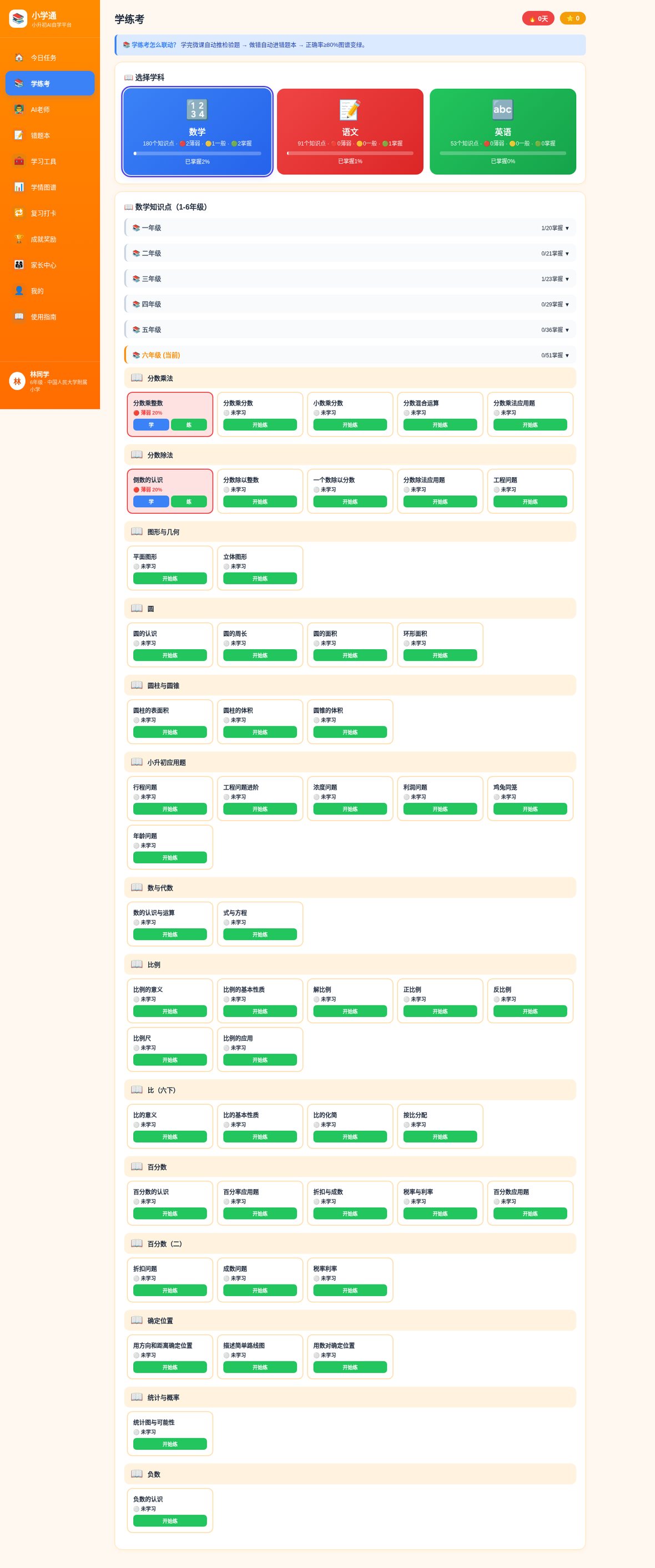Click the family icon beside 家长中心
Viewport: 655px width, 1568px height.
pyautogui.click(x=19, y=265)
